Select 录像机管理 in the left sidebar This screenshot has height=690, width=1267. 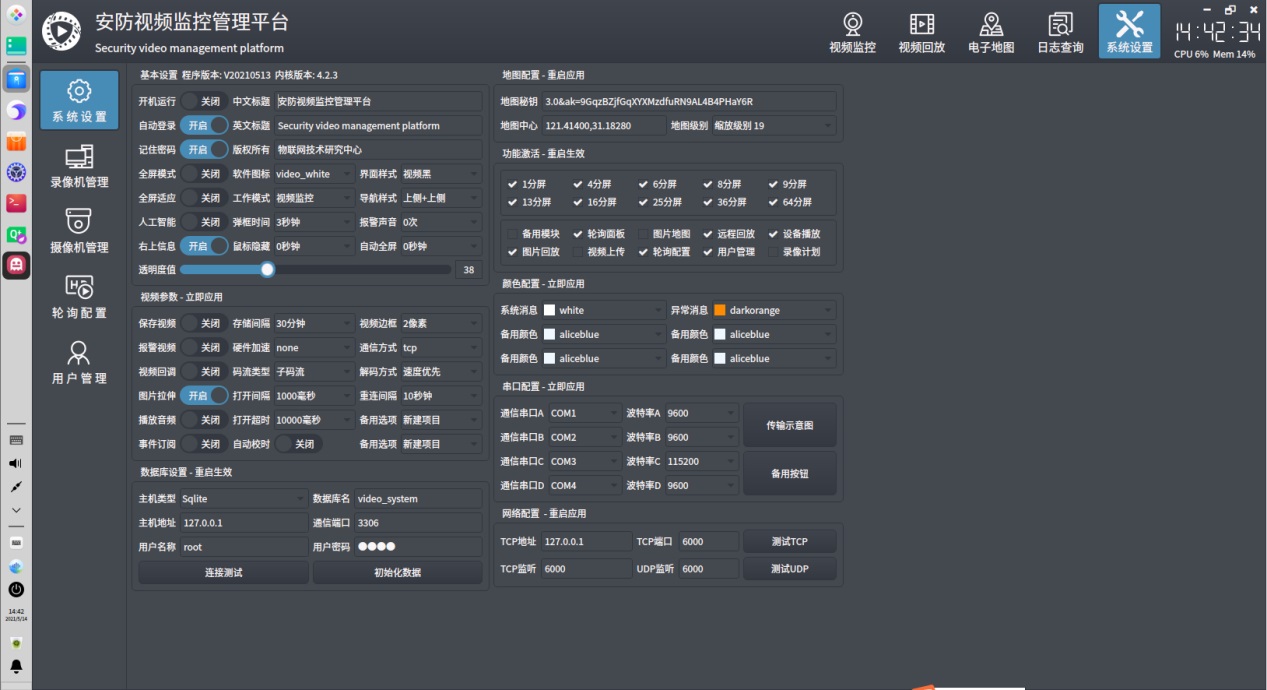[79, 166]
